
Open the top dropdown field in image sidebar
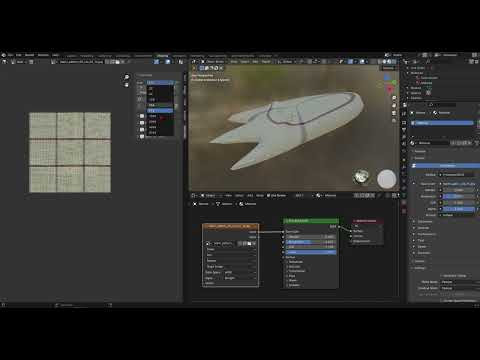pos(160,82)
